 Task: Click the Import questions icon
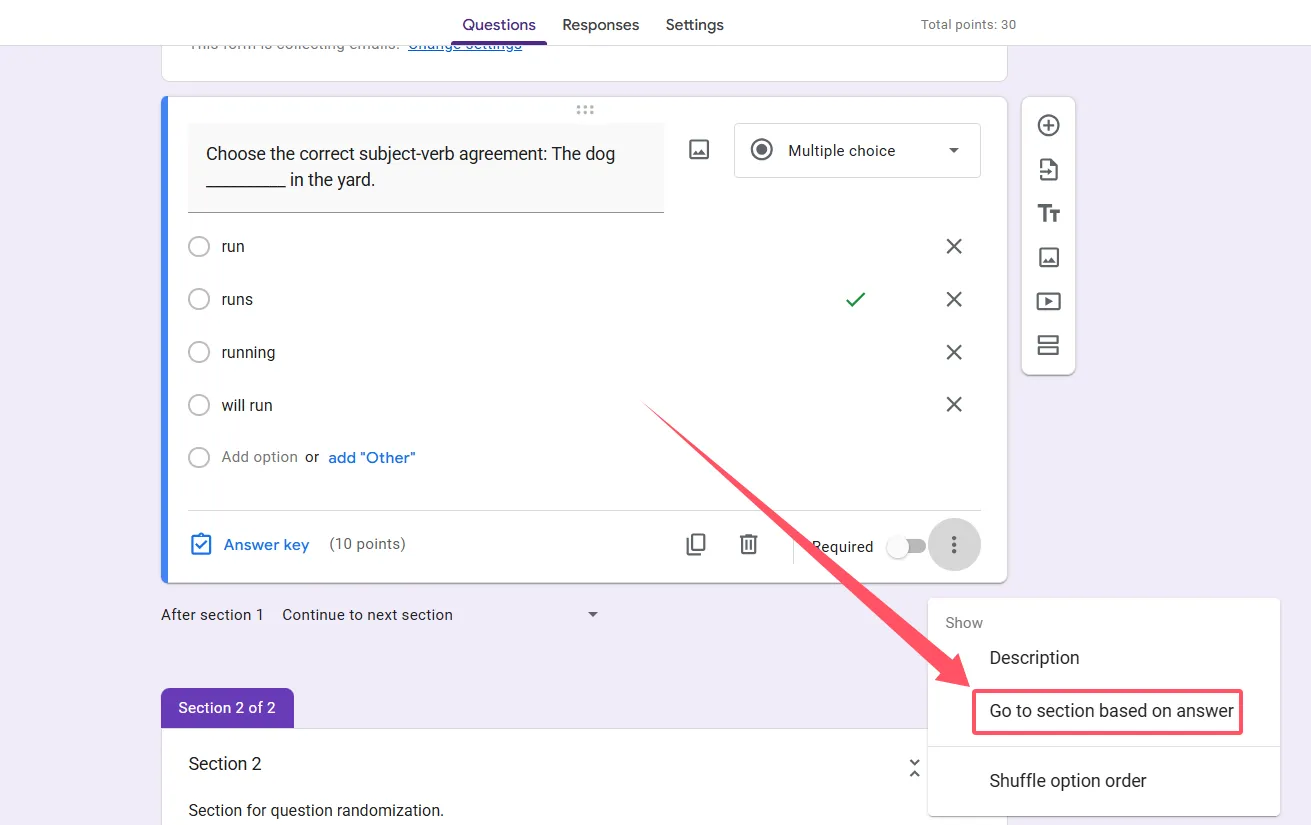pyautogui.click(x=1048, y=170)
